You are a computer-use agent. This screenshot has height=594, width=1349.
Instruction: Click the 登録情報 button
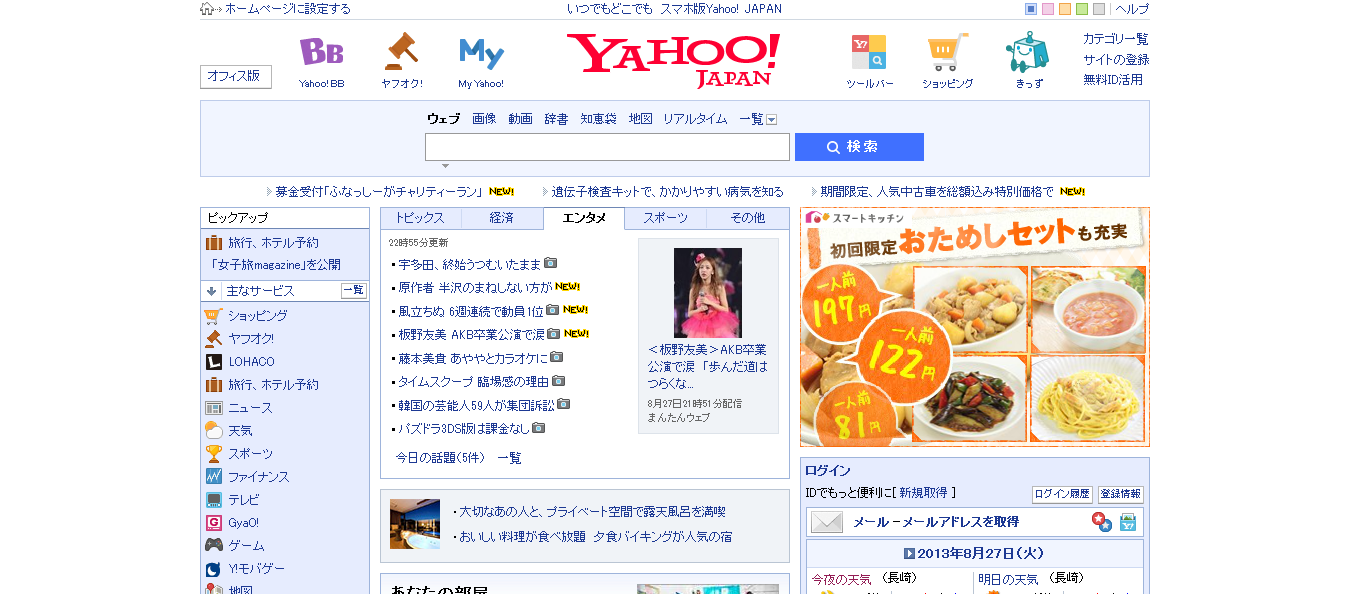click(x=1121, y=495)
